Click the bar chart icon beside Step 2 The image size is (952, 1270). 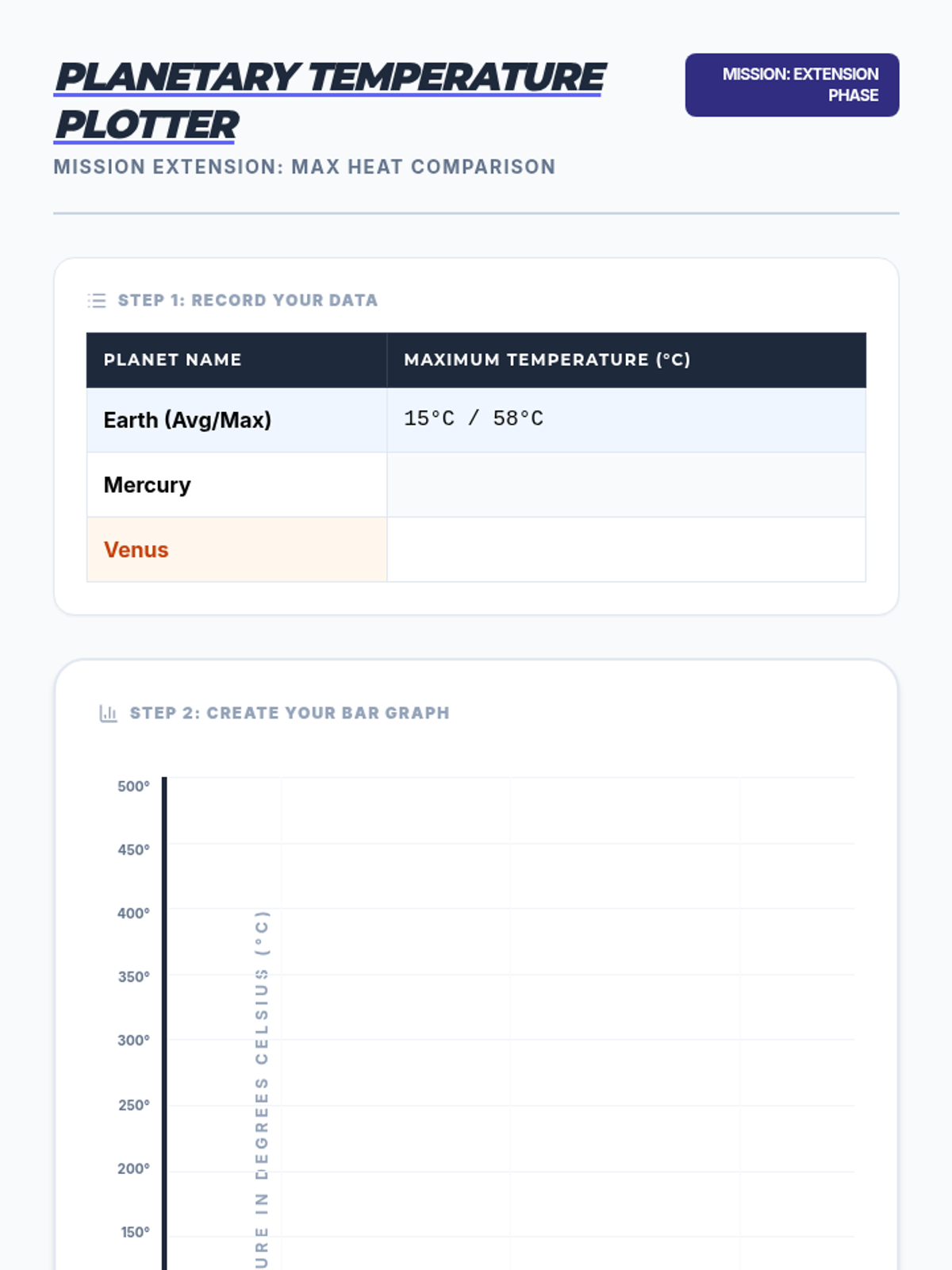(108, 713)
